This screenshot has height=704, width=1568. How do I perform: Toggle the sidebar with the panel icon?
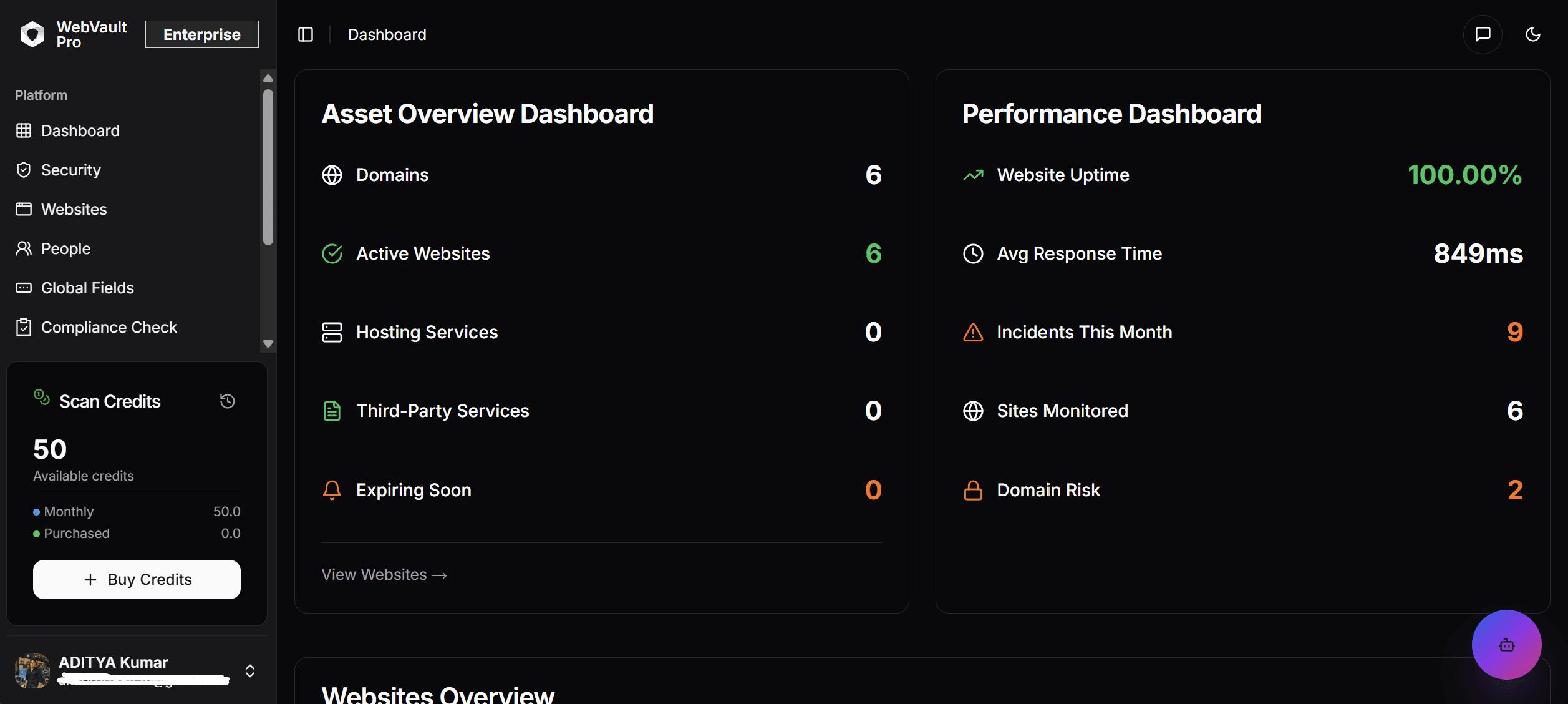[305, 34]
